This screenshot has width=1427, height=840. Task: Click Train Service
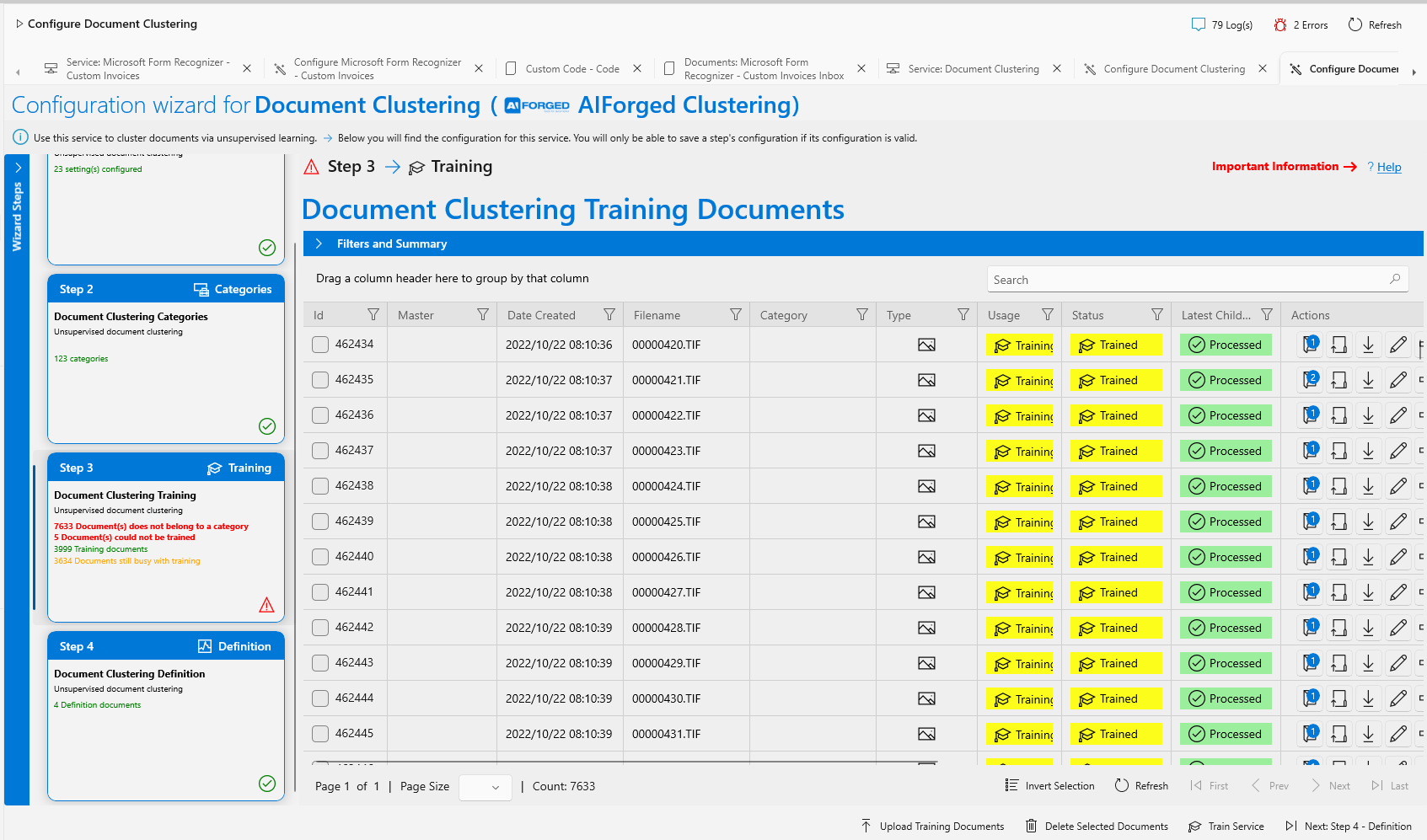pyautogui.click(x=1226, y=827)
